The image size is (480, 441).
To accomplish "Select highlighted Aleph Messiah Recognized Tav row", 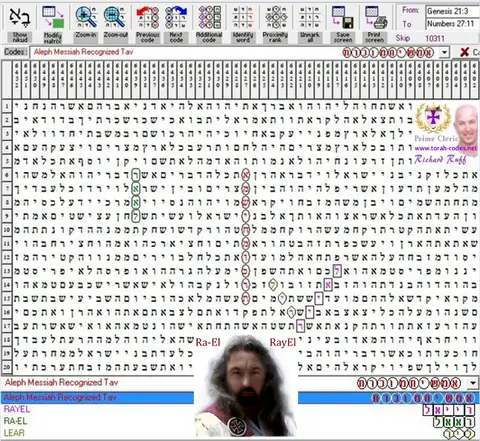I will [x=240, y=398].
